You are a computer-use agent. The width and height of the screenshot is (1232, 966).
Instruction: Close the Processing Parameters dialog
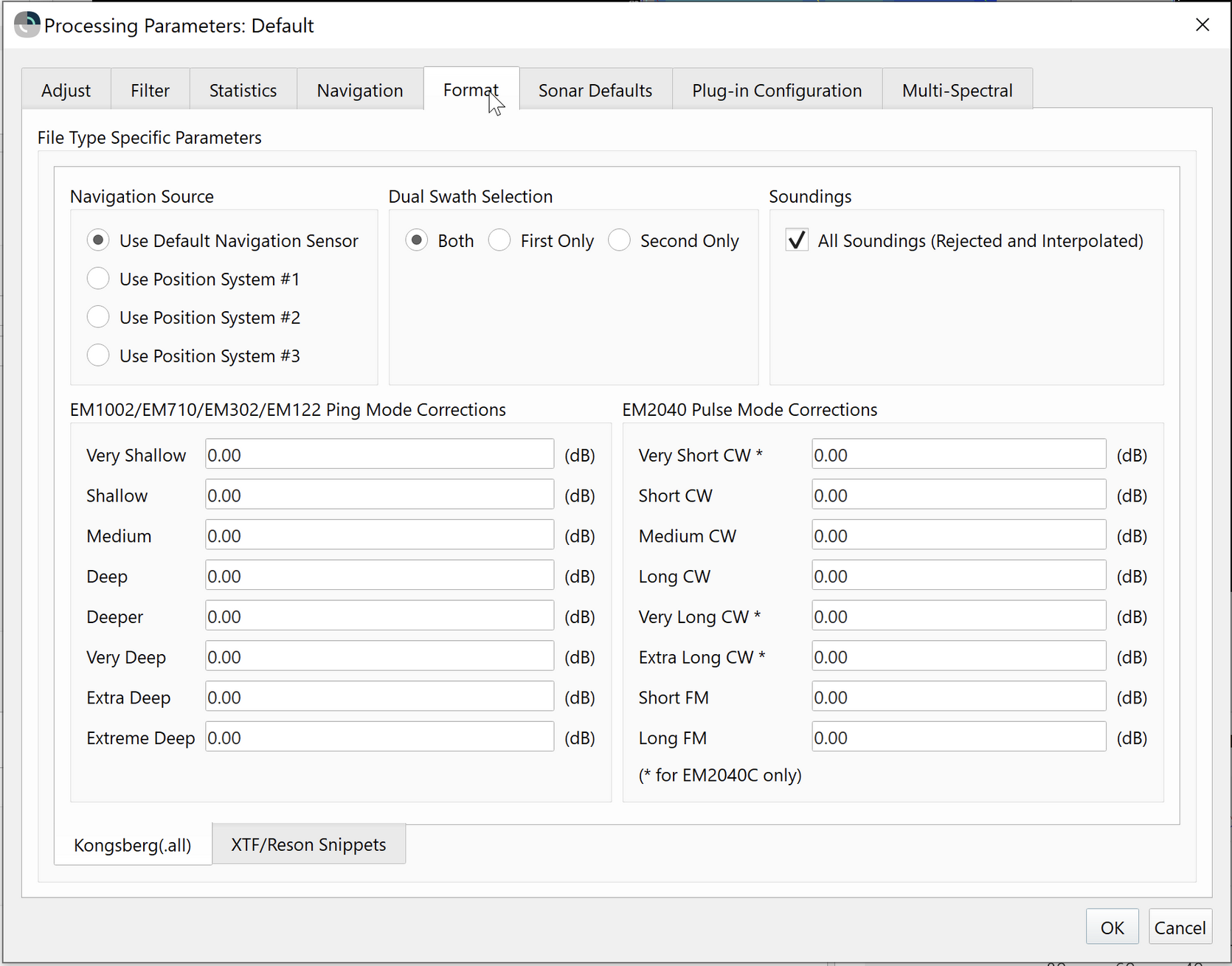[1202, 25]
